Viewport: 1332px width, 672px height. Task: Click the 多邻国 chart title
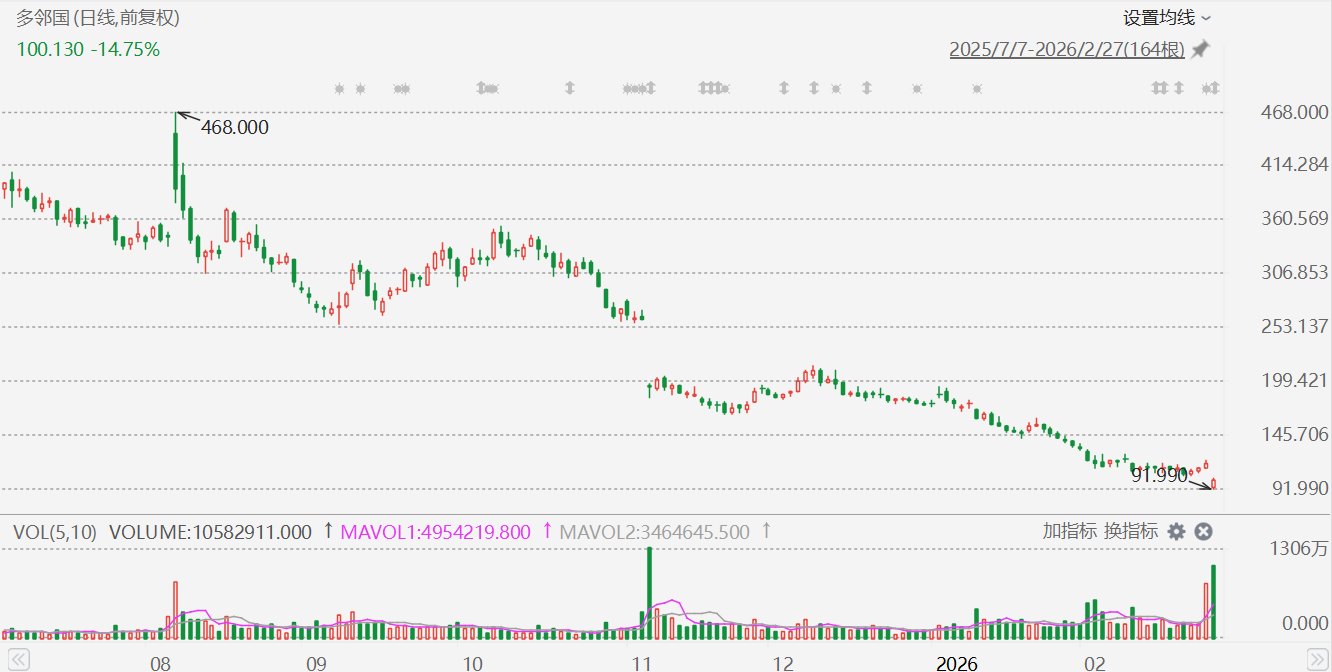pos(40,17)
